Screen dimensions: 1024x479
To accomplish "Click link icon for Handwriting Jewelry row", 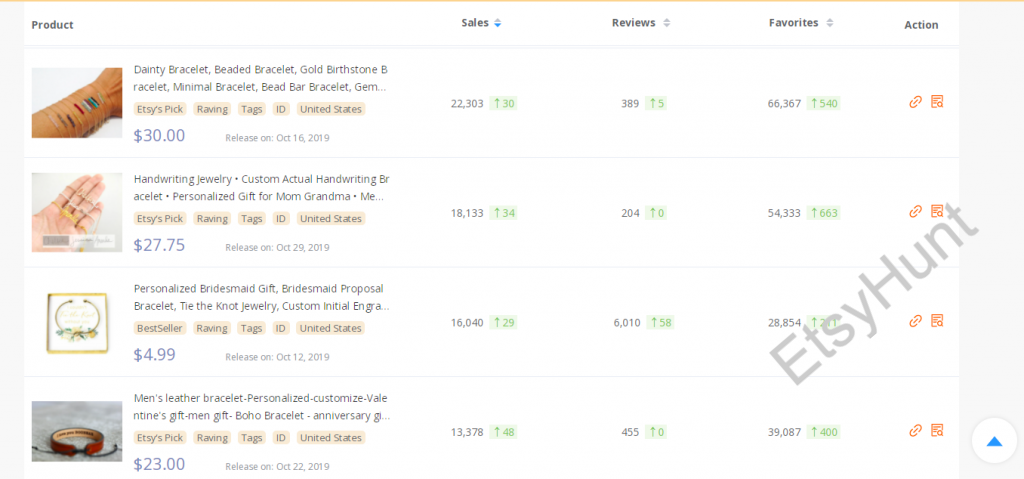I will point(915,212).
